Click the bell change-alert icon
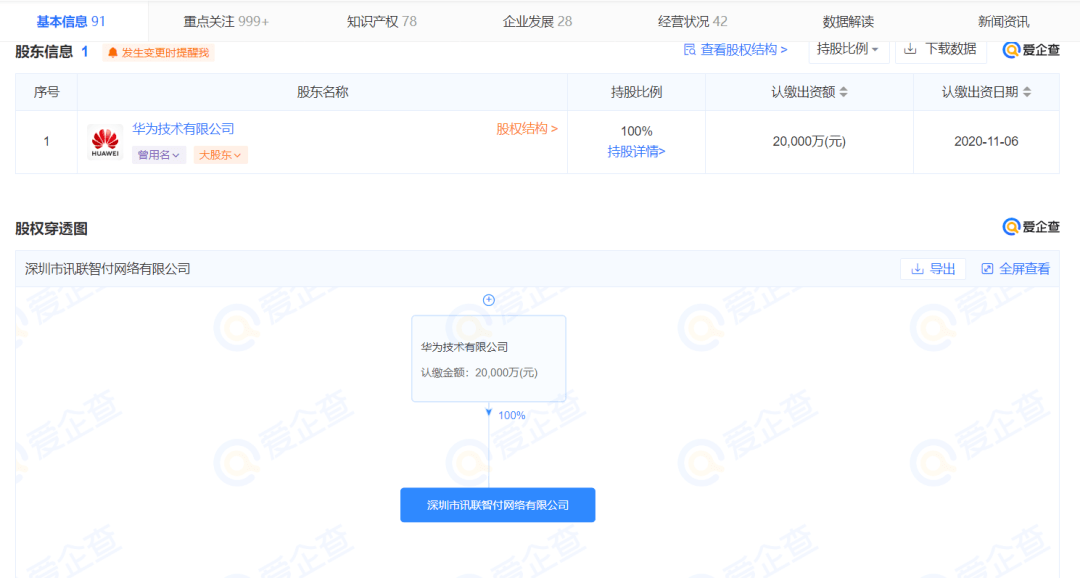The width and height of the screenshot is (1080, 578). 113,52
